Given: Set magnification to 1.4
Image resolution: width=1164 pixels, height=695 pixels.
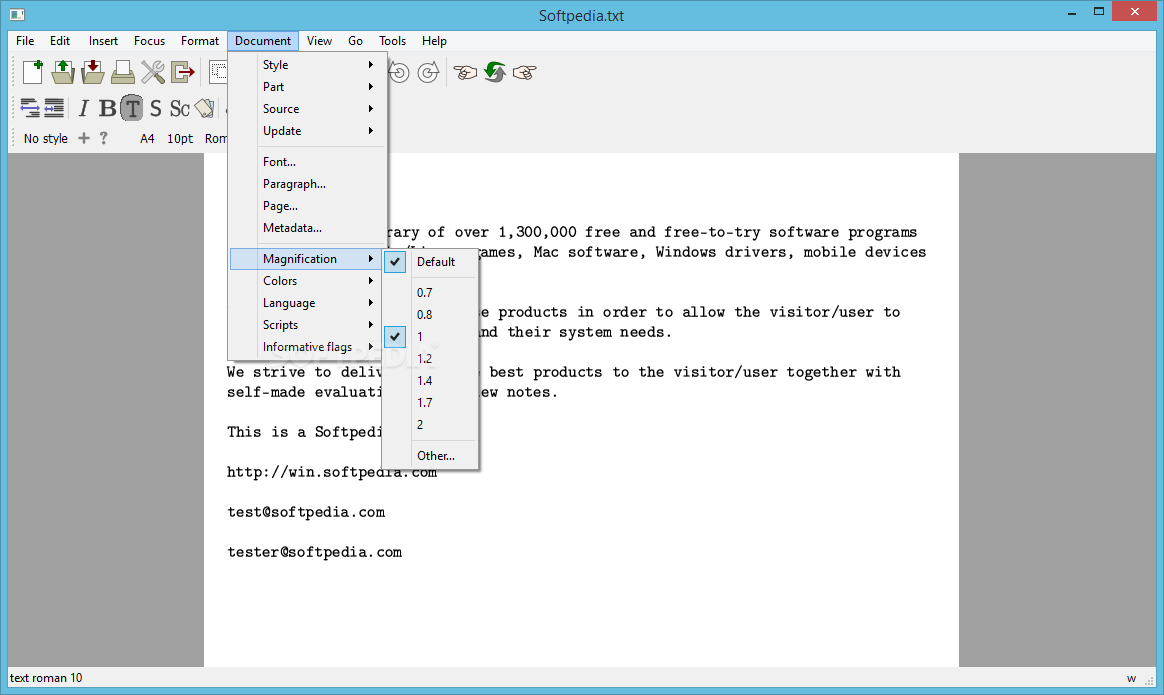Looking at the screenshot, I should 431,381.
